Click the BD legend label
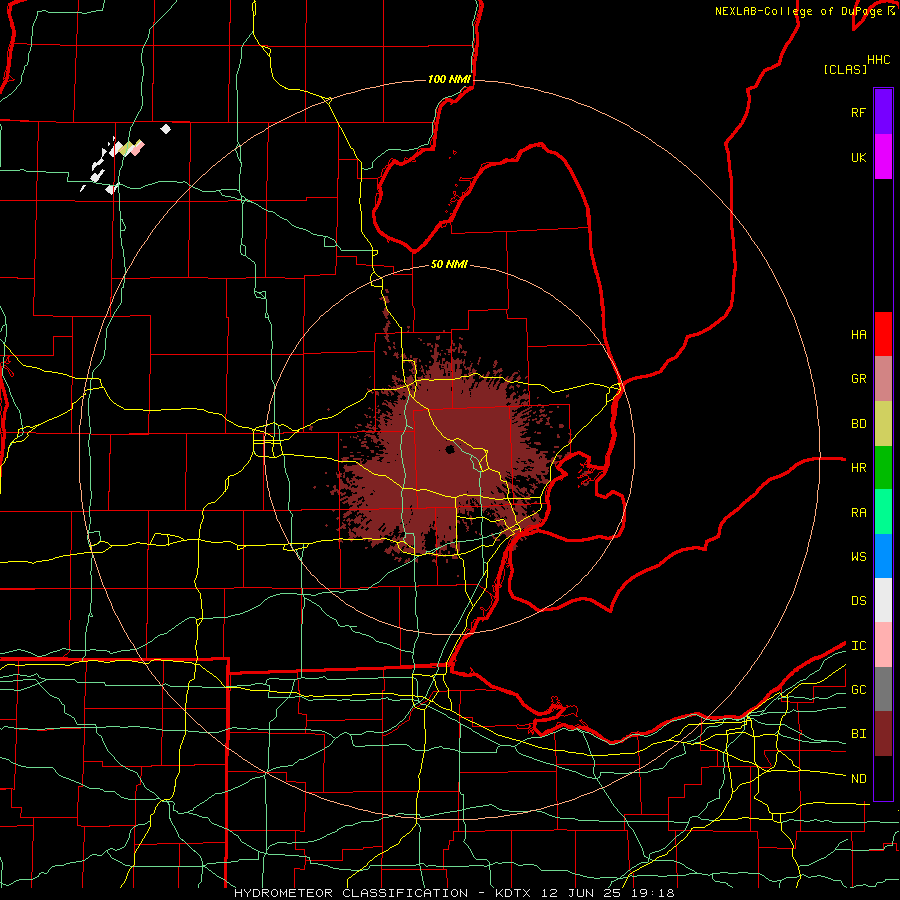Viewport: 900px width, 900px height. pos(858,424)
